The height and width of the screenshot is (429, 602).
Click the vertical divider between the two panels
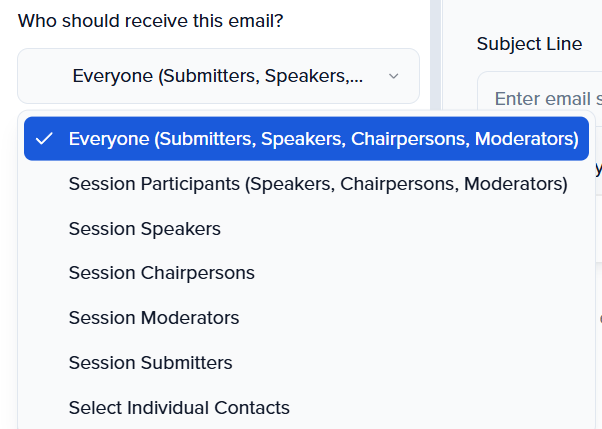coord(435,50)
